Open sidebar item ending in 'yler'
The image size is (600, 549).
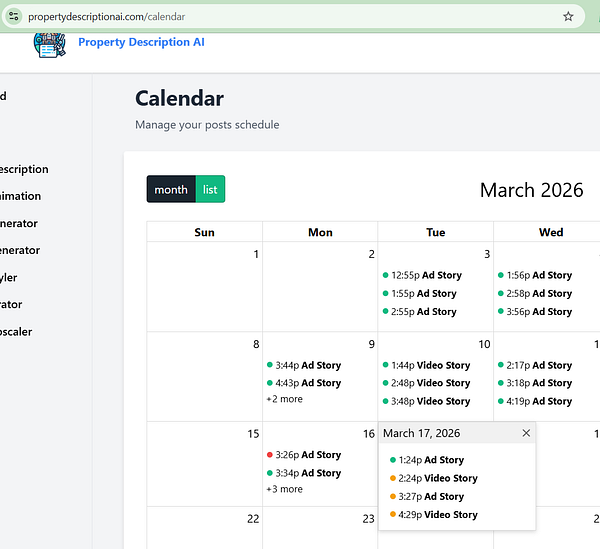point(9,278)
